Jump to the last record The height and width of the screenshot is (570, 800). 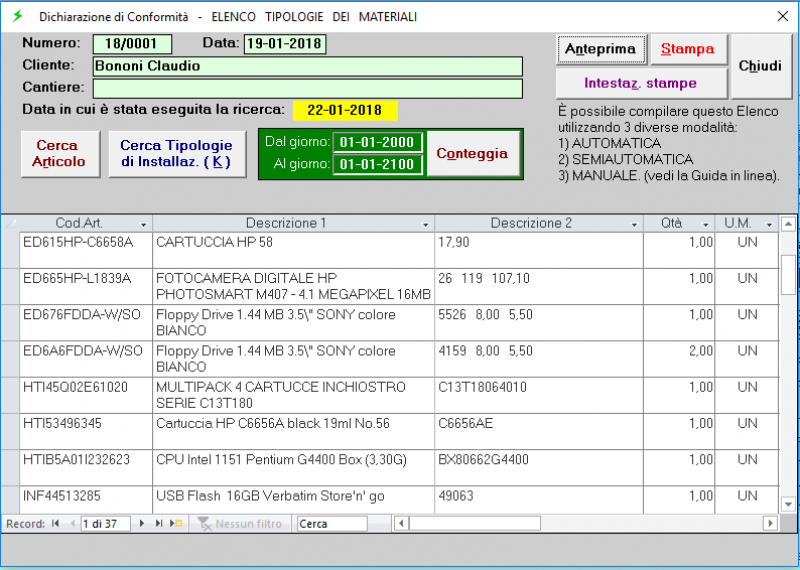pyautogui.click(x=159, y=523)
